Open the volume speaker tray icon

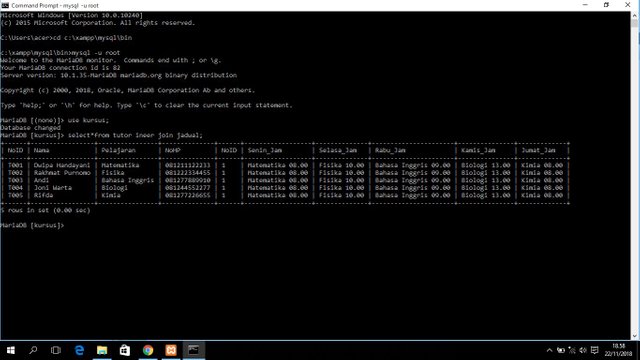[x=583, y=350]
